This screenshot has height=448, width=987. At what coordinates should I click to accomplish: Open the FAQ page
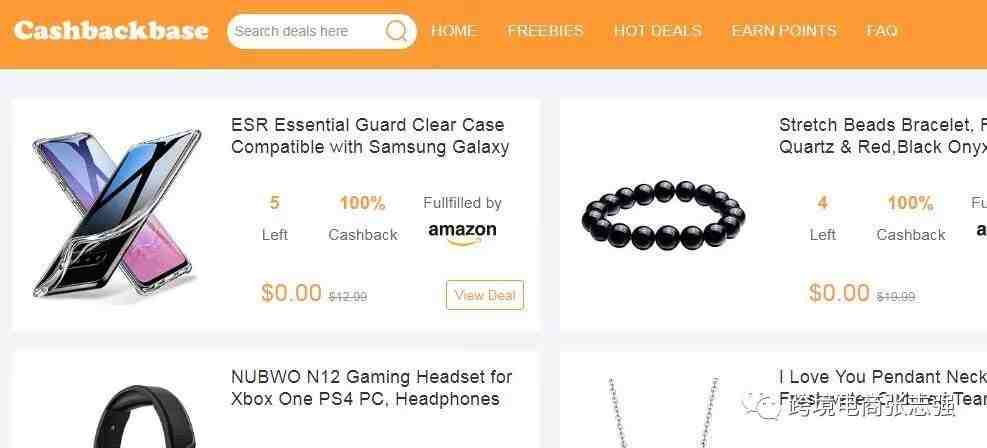click(882, 30)
